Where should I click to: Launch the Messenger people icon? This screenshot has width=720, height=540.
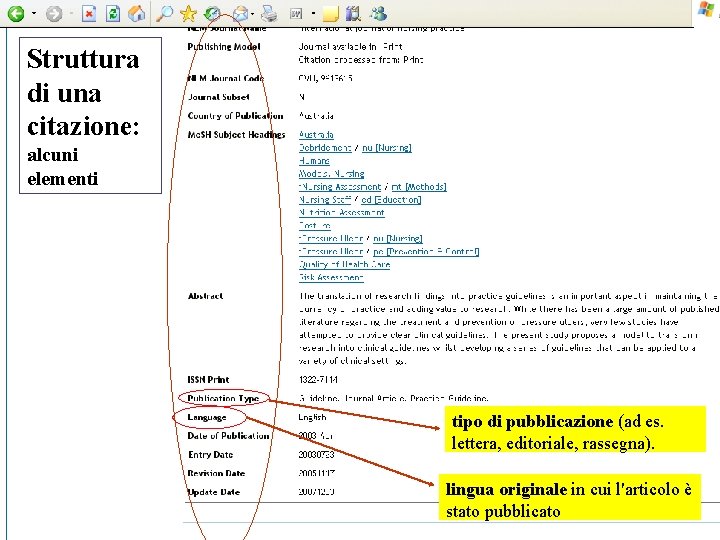[378, 14]
